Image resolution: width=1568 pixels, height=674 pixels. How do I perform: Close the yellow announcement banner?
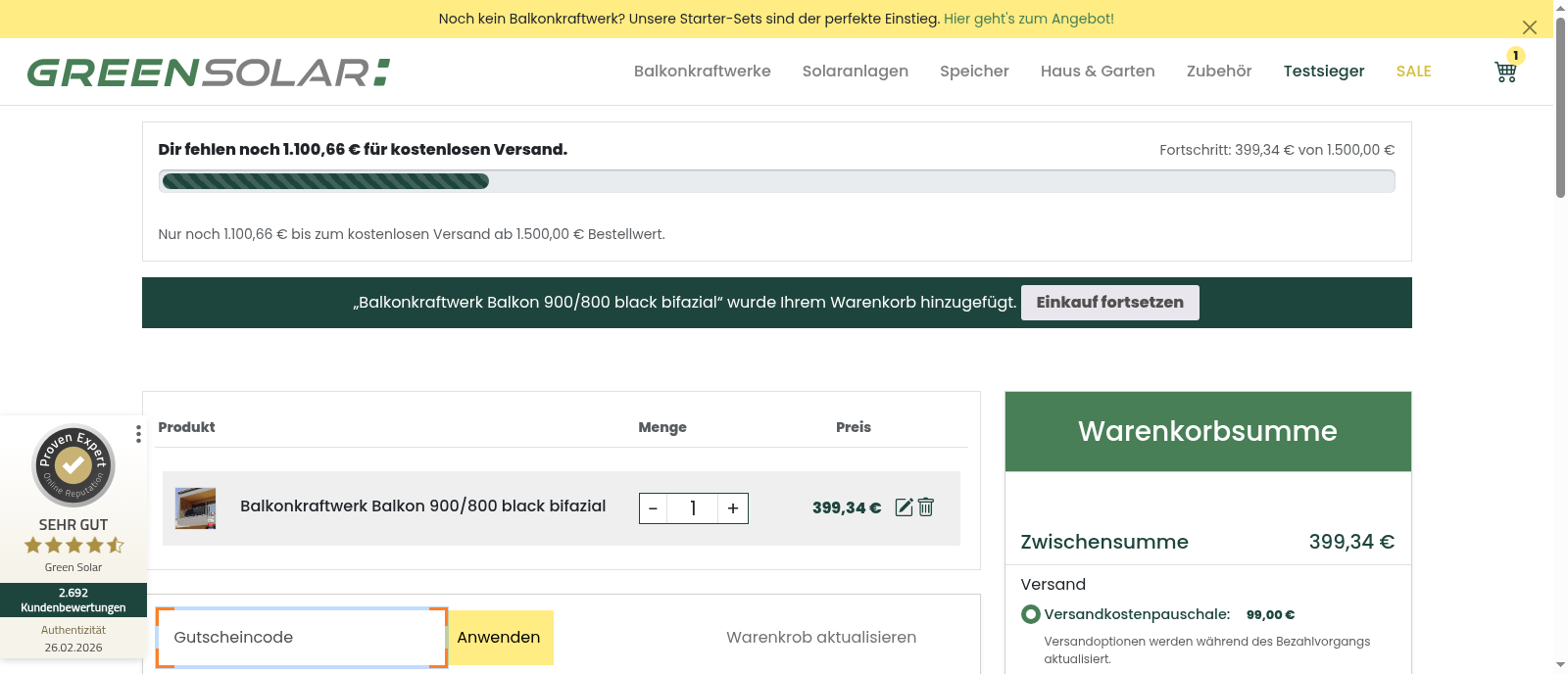[1529, 27]
